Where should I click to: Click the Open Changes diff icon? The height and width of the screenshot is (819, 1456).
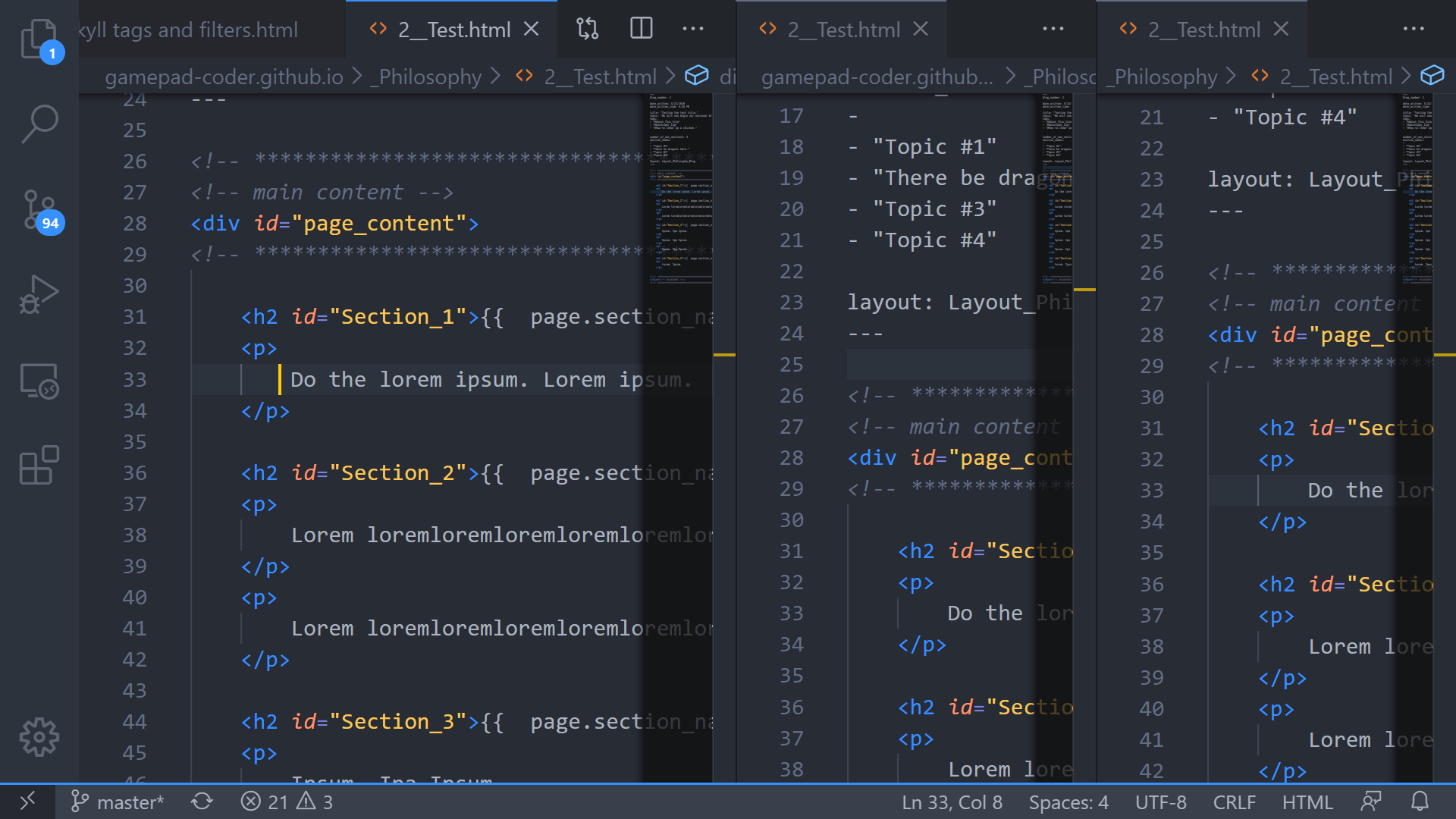click(588, 28)
